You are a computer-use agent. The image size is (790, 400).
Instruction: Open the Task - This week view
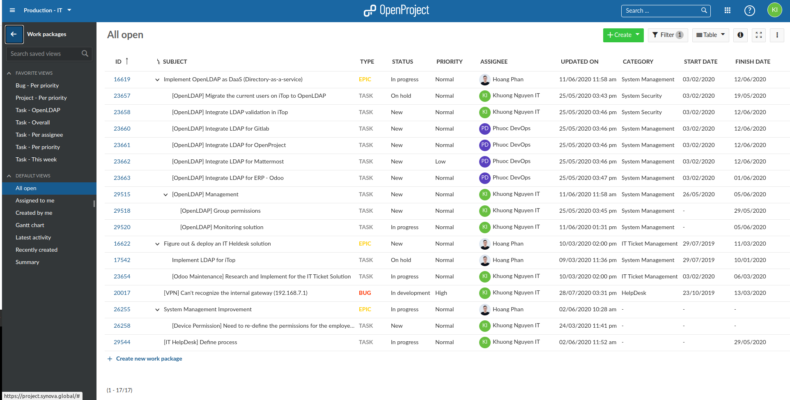(x=37, y=159)
